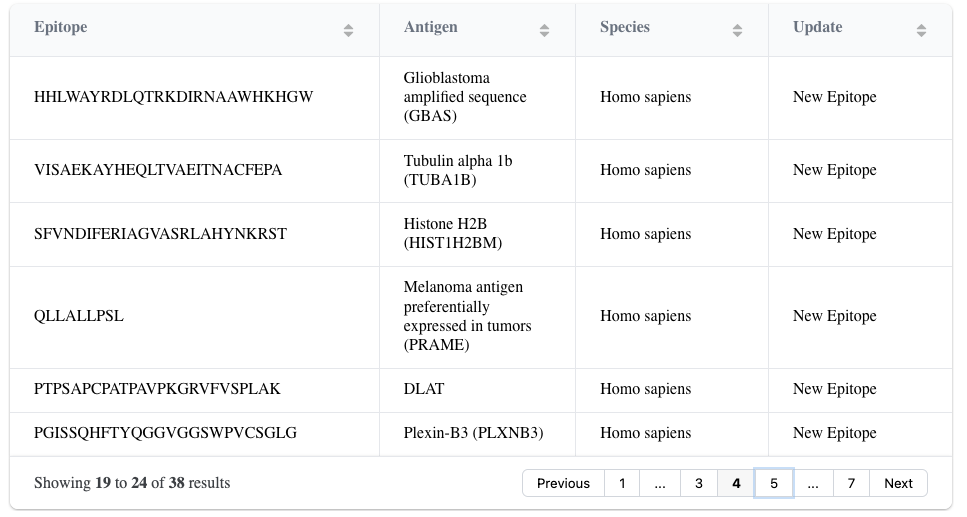Jump to last page 7
The image size is (967, 517).
point(851,483)
